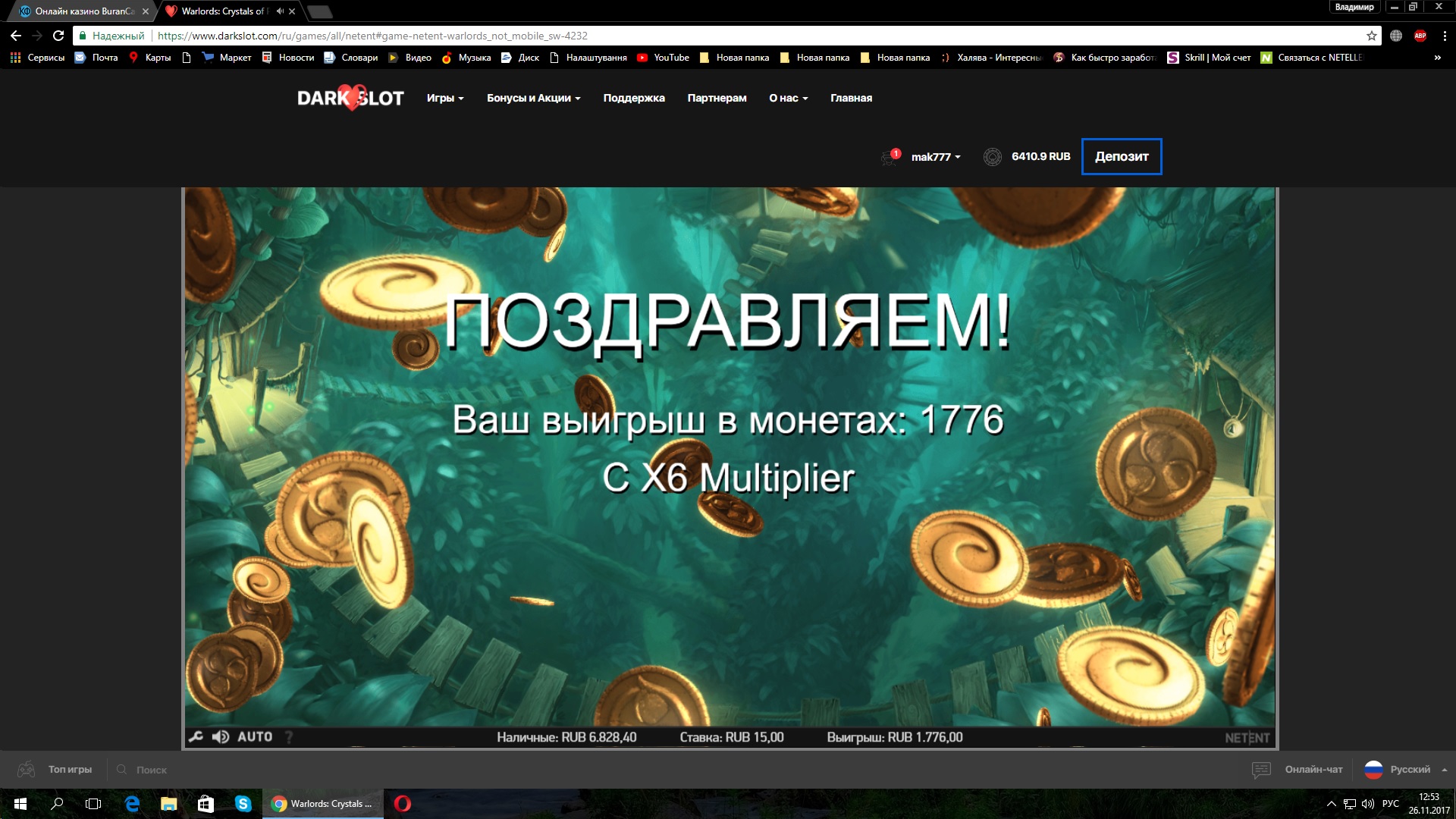The image size is (1456, 819).
Task: Open the Сервисы apps bookmark
Action: 37,58
